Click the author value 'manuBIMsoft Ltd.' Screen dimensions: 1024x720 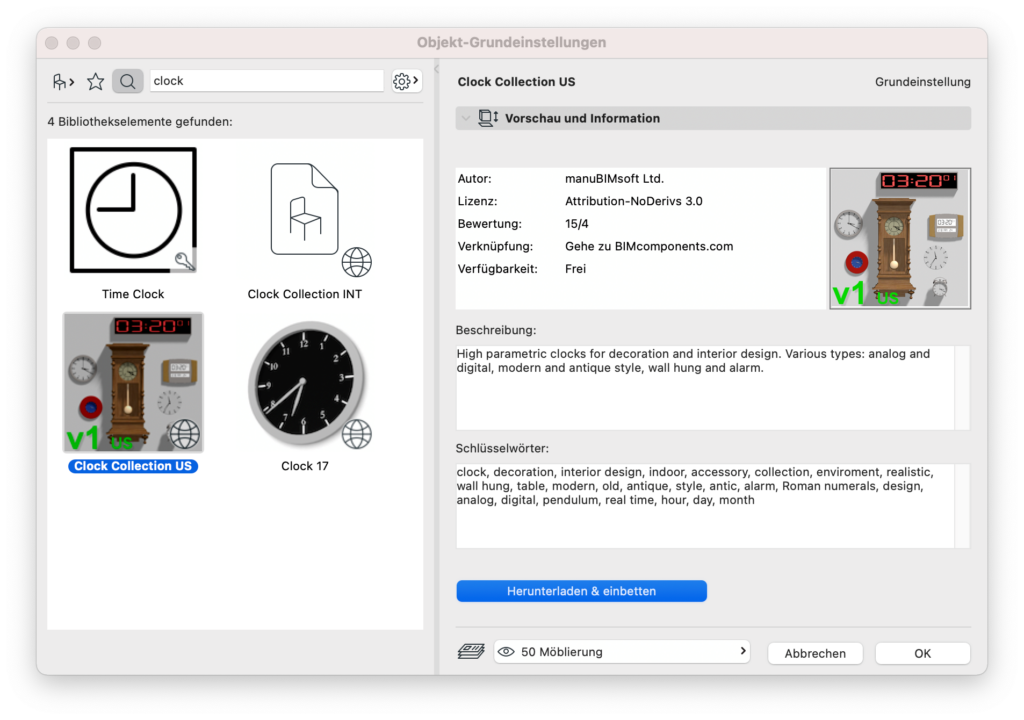tap(614, 178)
